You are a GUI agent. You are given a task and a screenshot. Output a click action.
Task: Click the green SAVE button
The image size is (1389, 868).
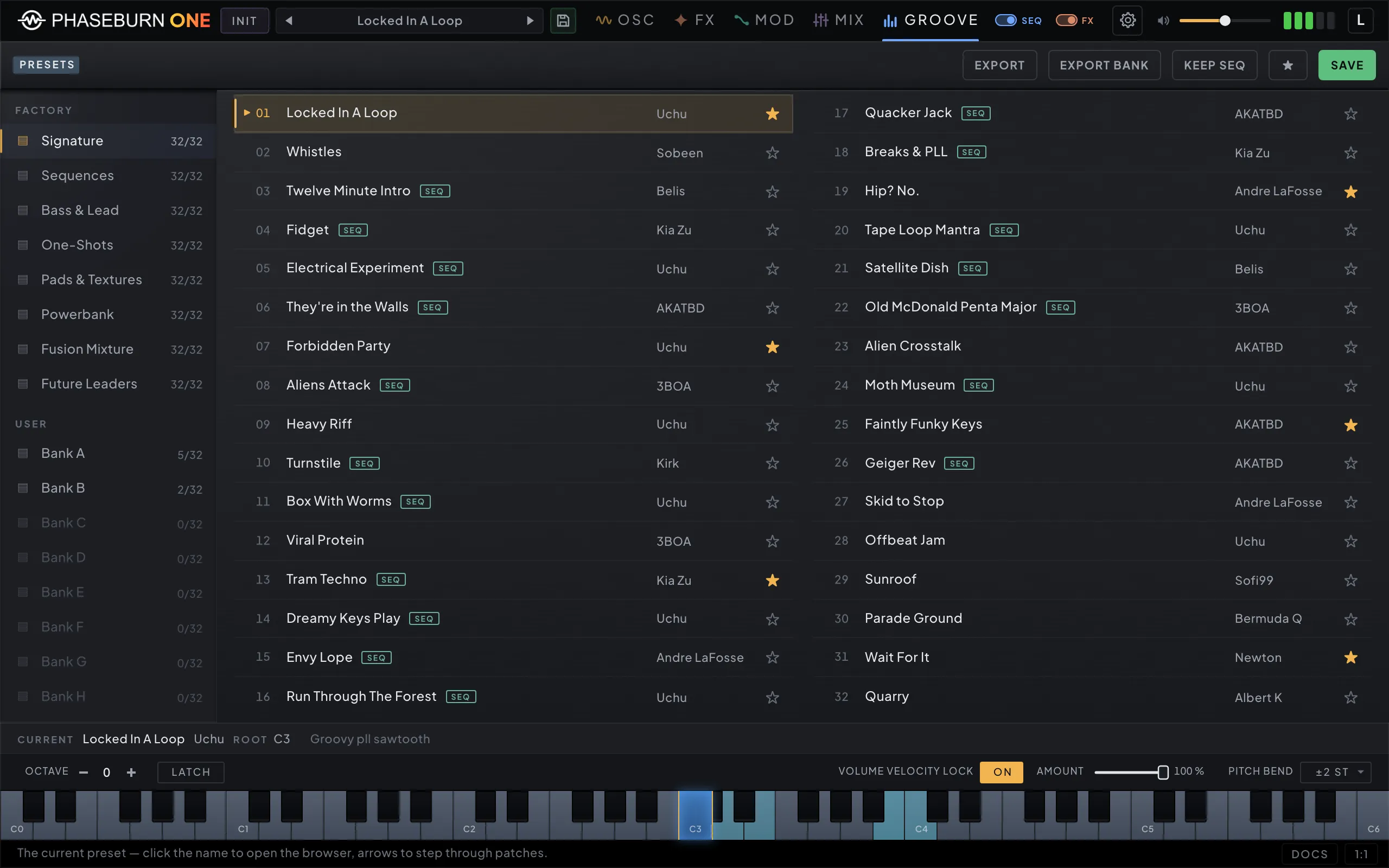point(1347,65)
